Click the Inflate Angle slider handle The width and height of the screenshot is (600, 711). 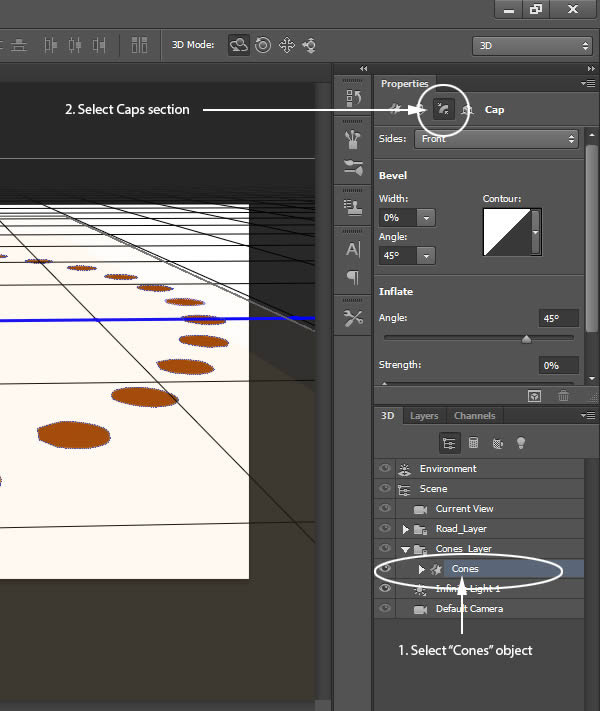point(526,339)
